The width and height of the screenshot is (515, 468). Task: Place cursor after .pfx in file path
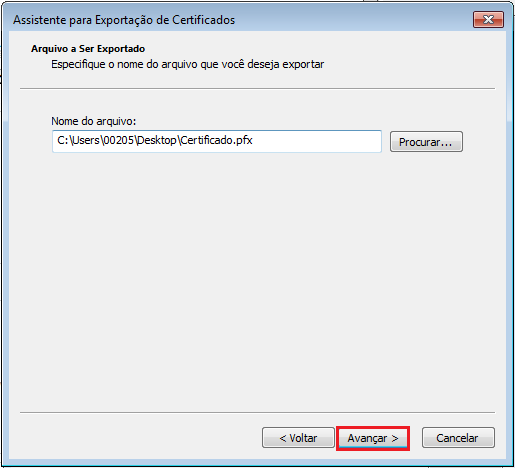tap(253, 141)
